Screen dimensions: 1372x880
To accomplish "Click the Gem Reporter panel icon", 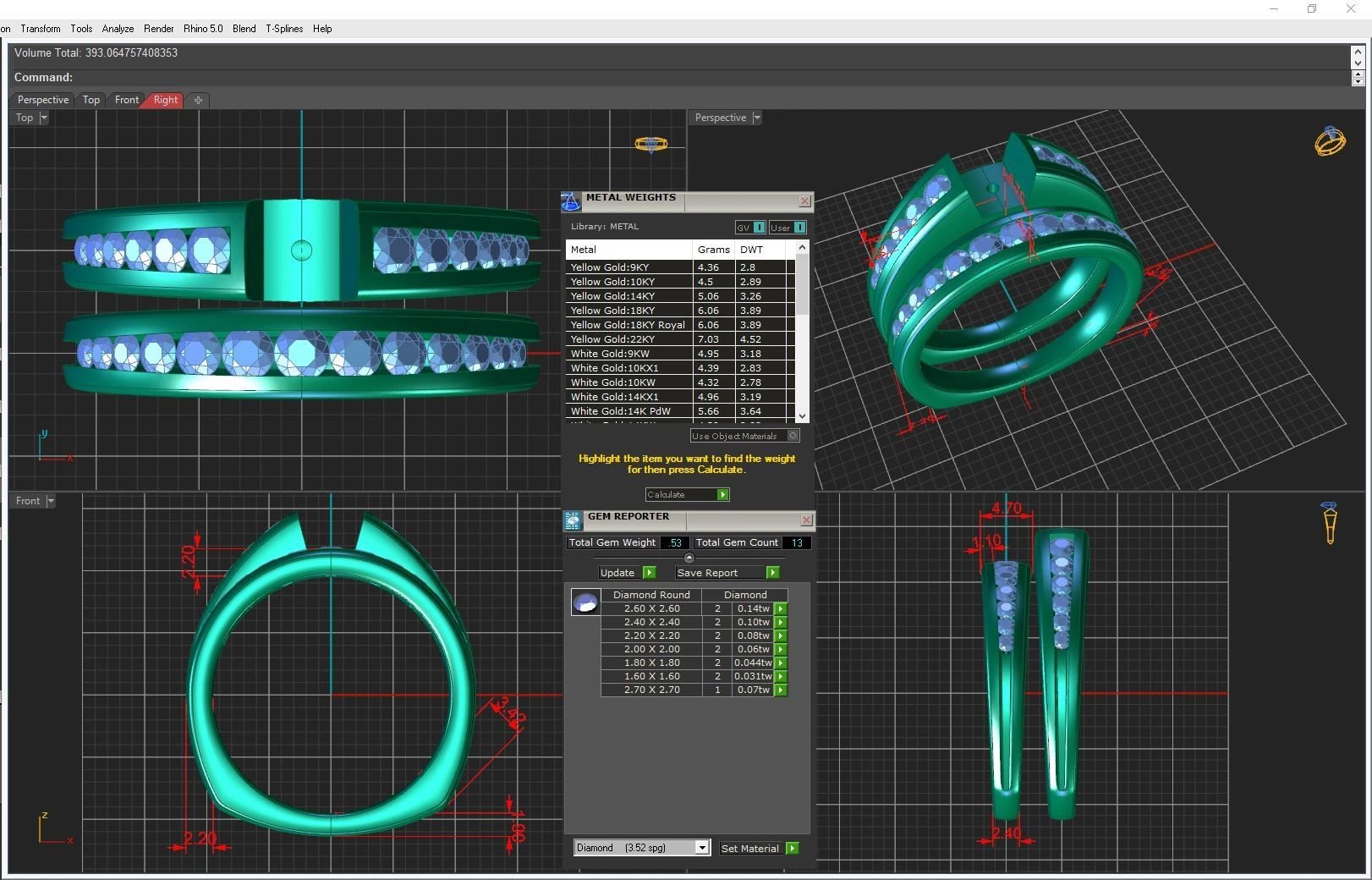I will [573, 520].
